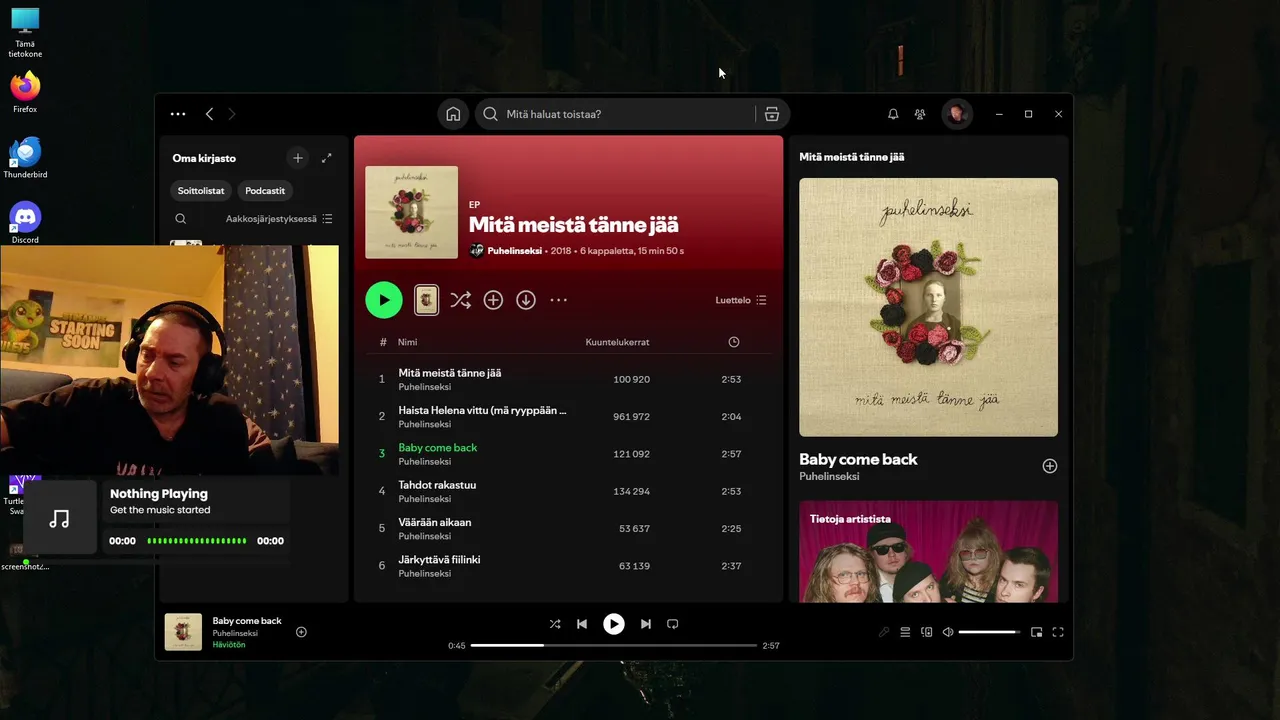1280x720 pixels.
Task: Click the album cover thumbnail in header
Action: click(x=411, y=212)
